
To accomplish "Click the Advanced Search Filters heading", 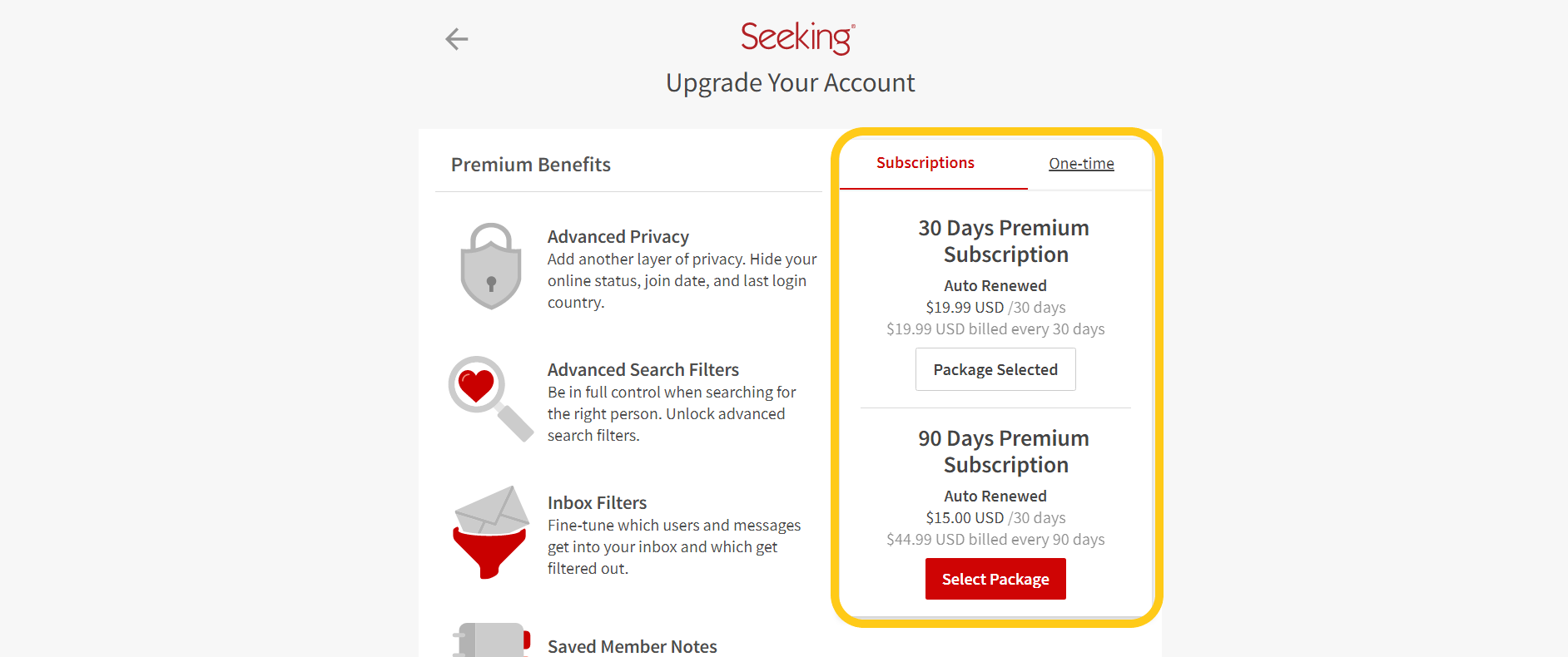I will click(643, 370).
